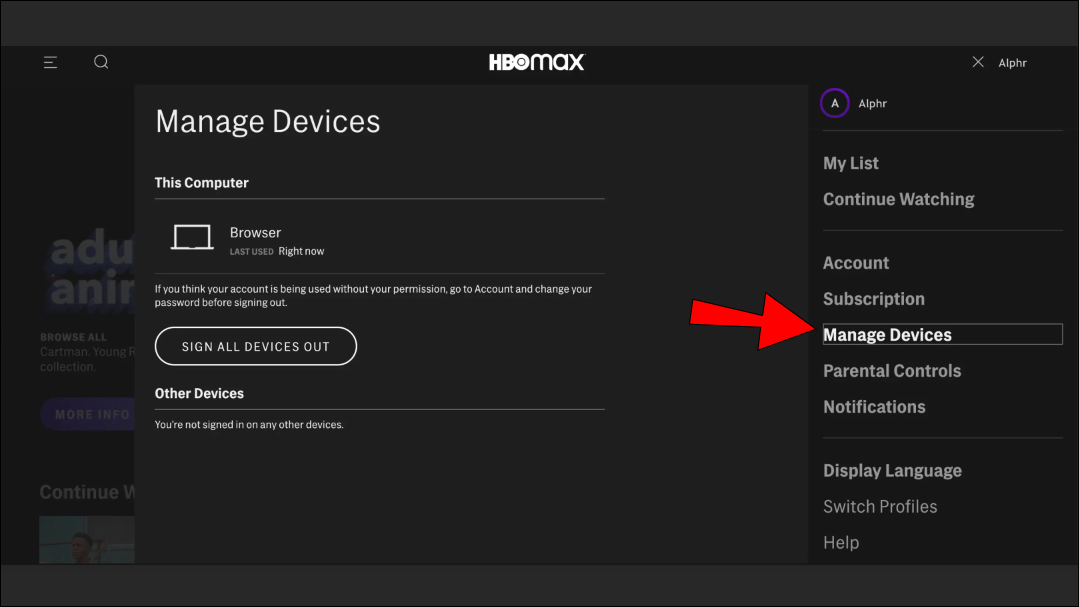Open Switch Profiles
Viewport: 1079px width, 607px height.
click(x=880, y=506)
